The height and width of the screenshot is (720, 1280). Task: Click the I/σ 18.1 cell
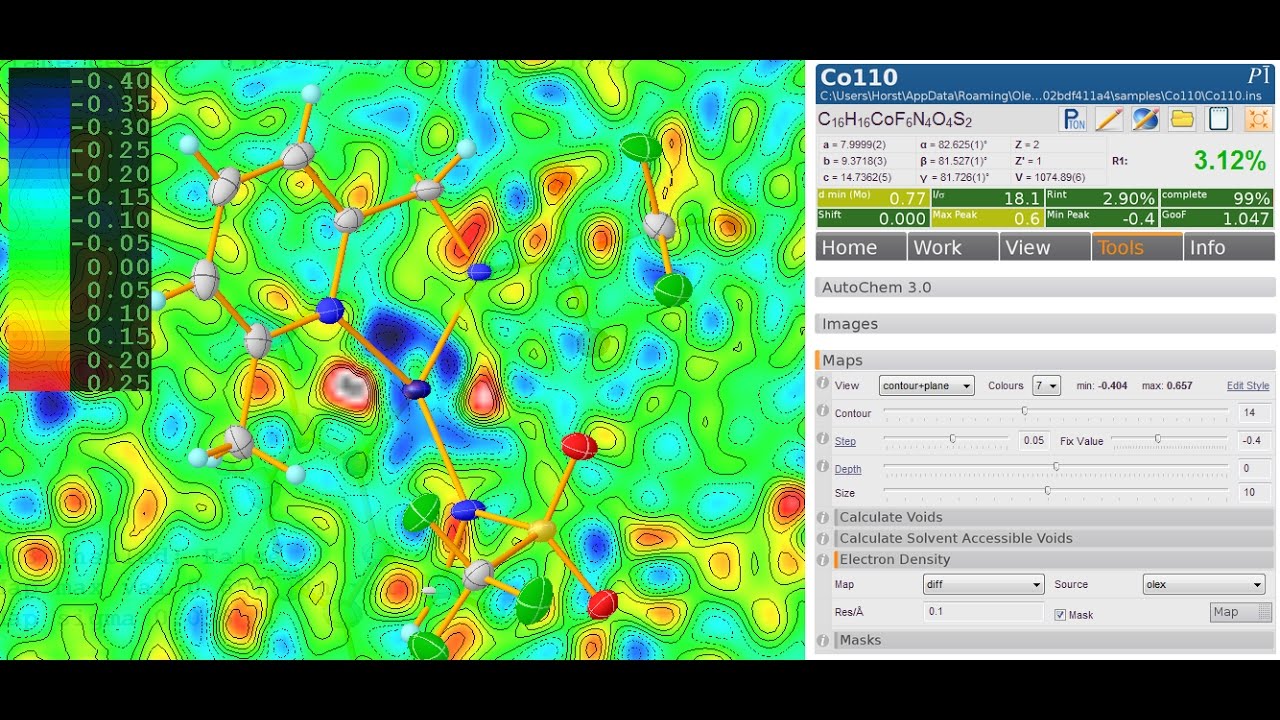coord(987,198)
